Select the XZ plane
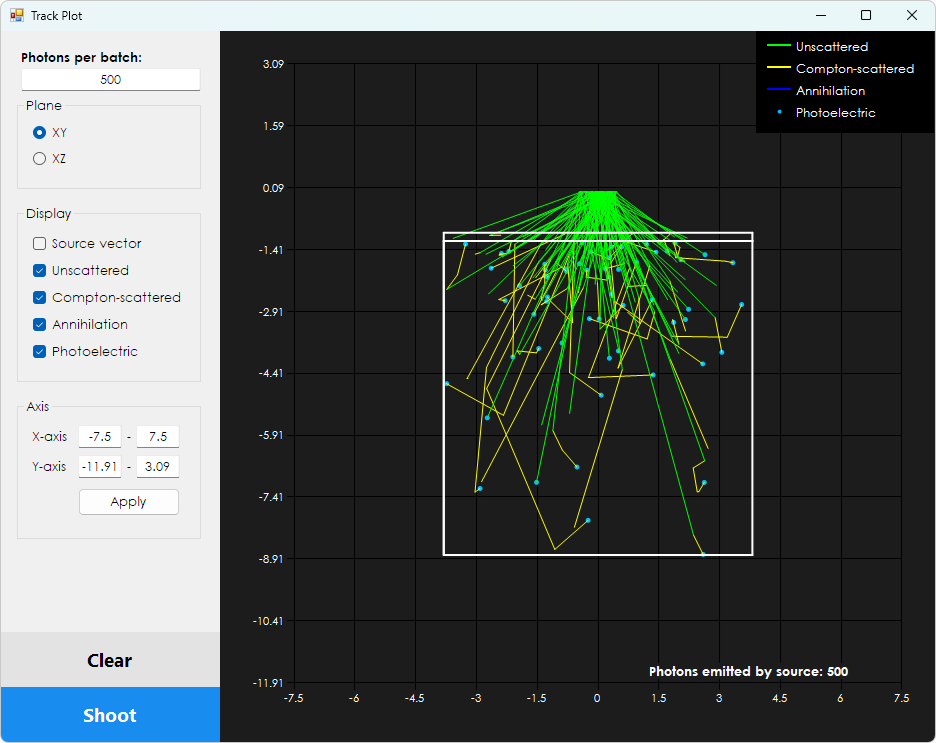The image size is (936, 743). point(38,158)
